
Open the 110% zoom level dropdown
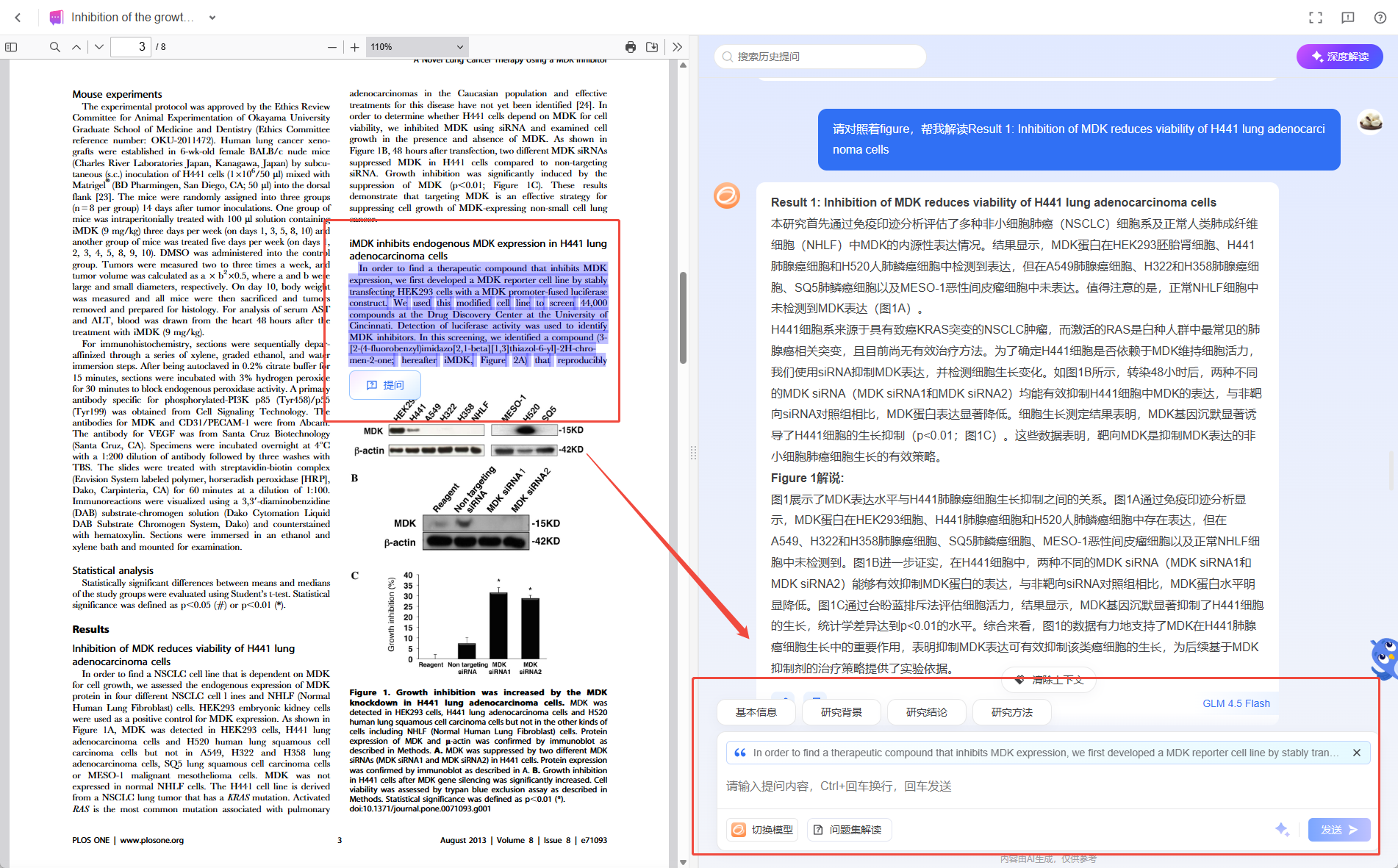click(417, 47)
